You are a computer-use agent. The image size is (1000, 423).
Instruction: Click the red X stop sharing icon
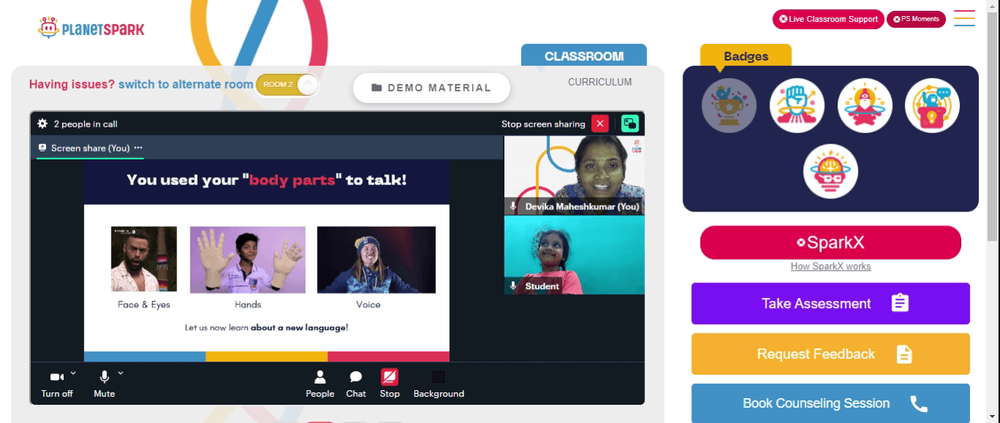point(600,124)
